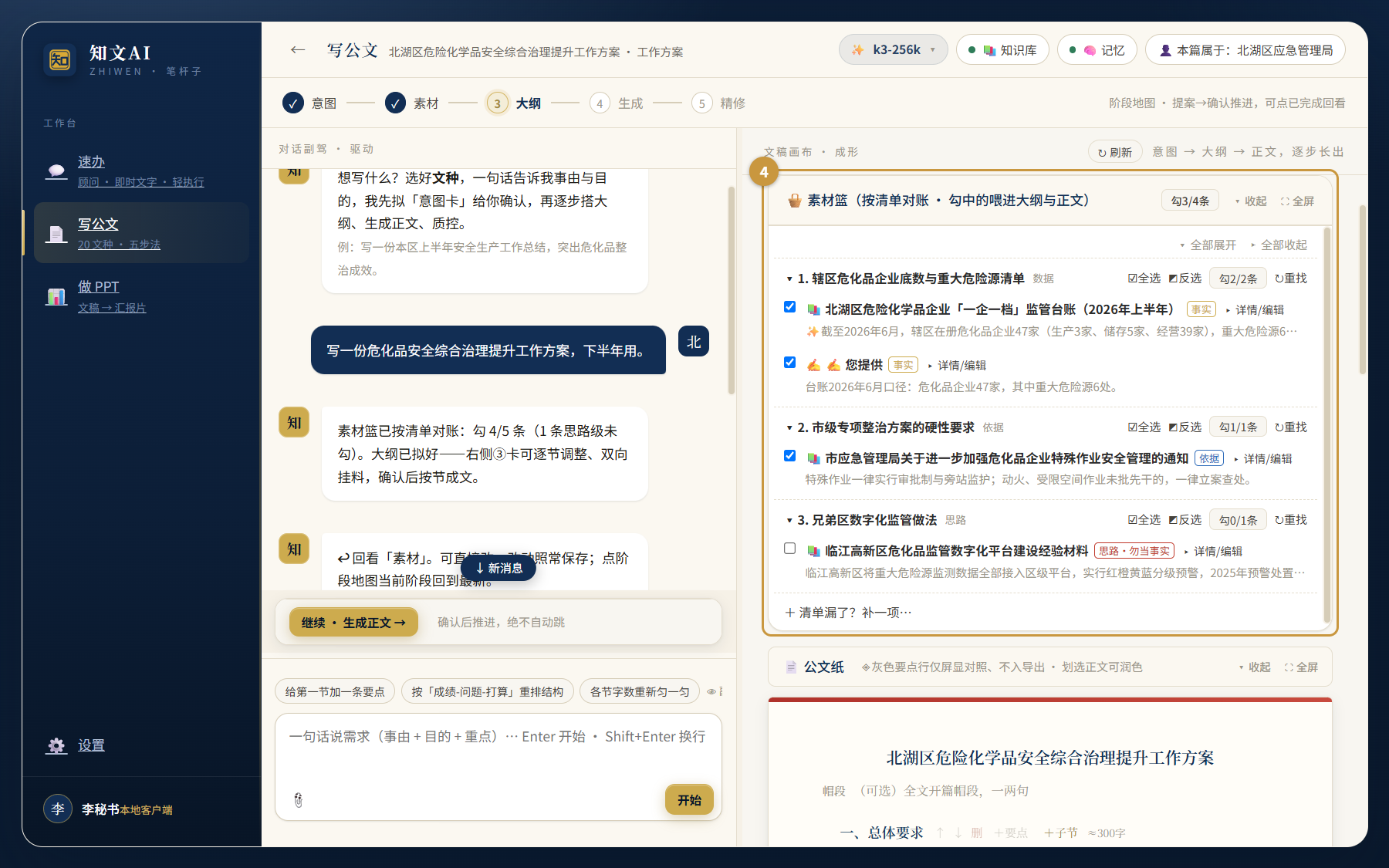Image resolution: width=1389 pixels, height=868 pixels.
Task: Click chip 给第一节加一条要点
Action: click(335, 691)
